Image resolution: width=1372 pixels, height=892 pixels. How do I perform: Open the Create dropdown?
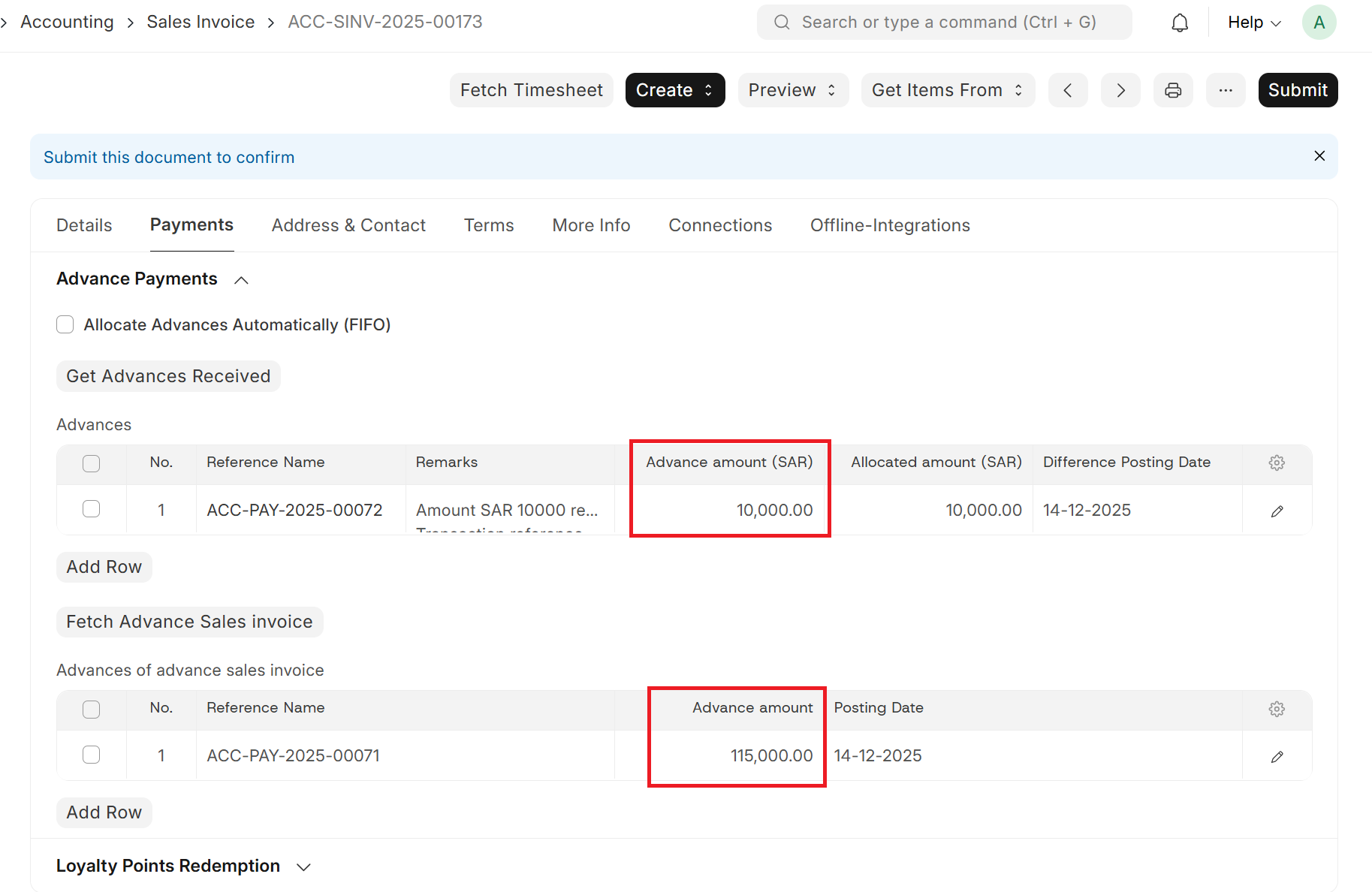[x=674, y=90]
